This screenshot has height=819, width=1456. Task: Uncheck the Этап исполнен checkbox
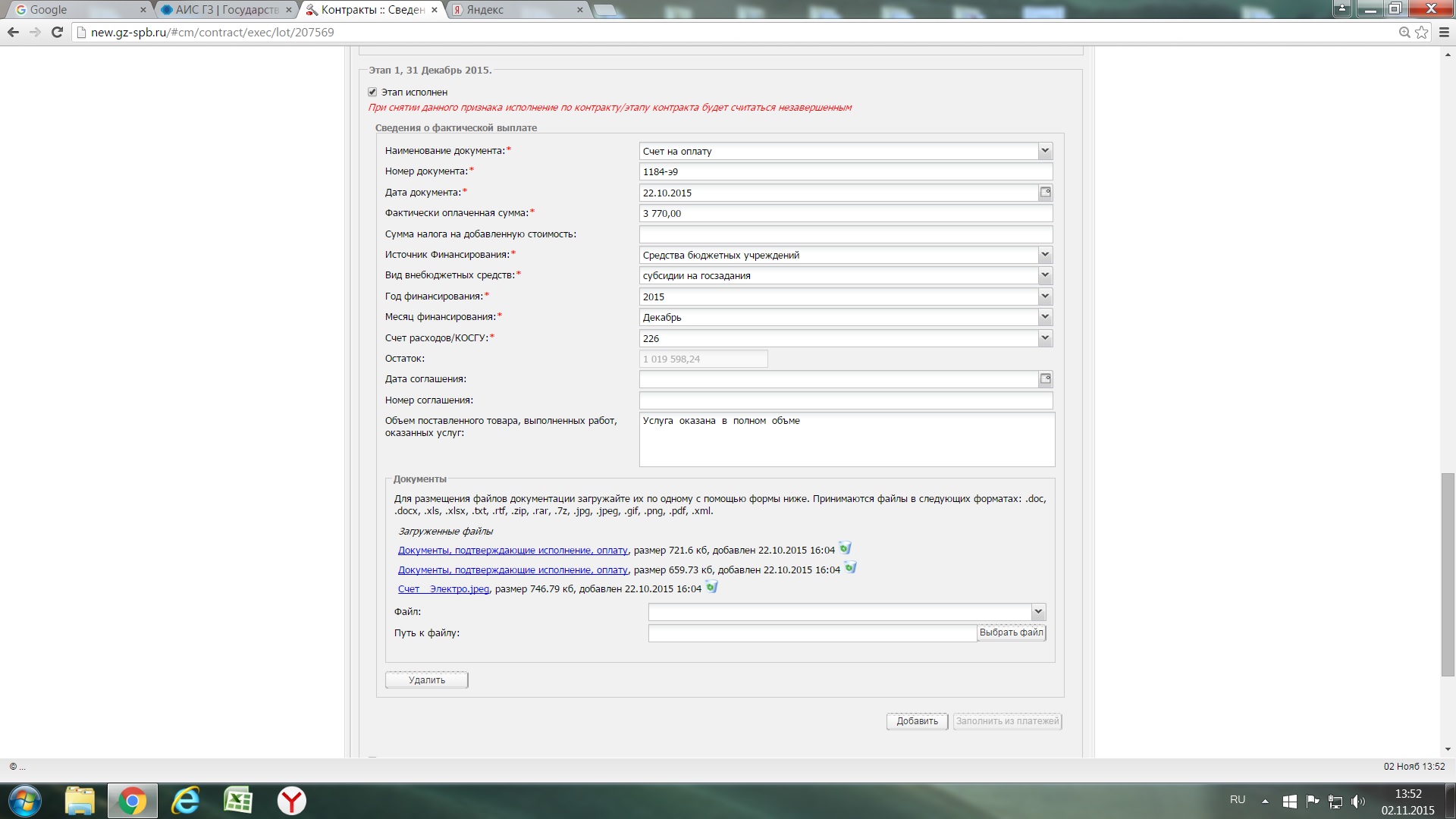(x=372, y=92)
